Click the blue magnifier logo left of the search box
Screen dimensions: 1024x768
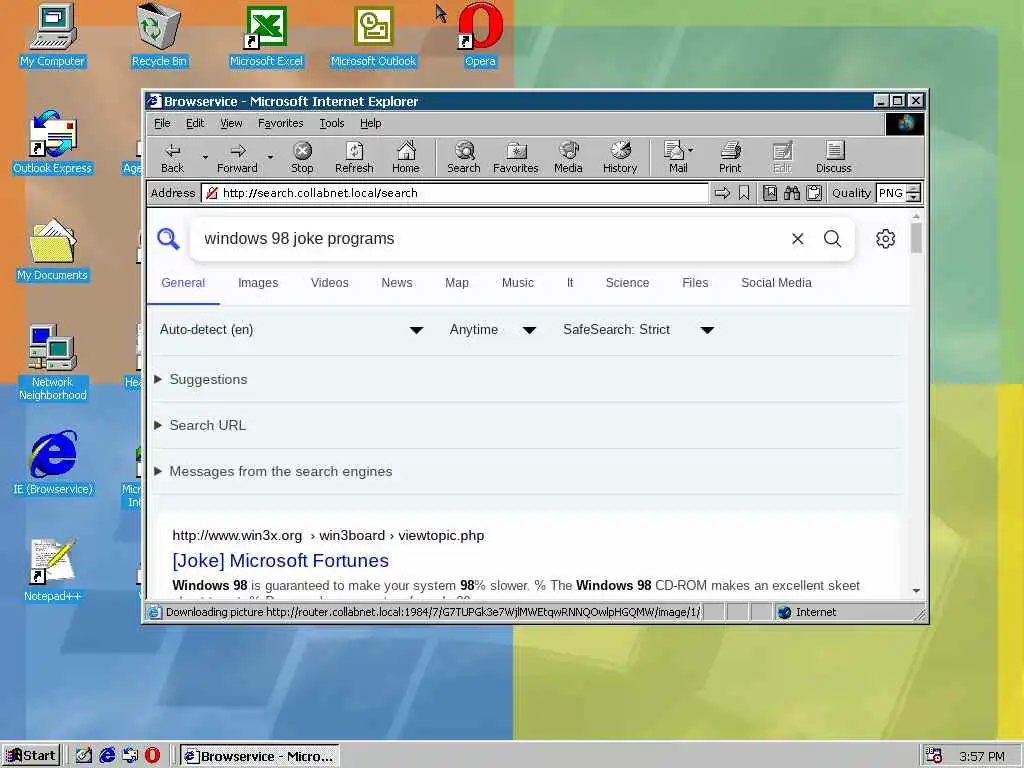tap(168, 239)
